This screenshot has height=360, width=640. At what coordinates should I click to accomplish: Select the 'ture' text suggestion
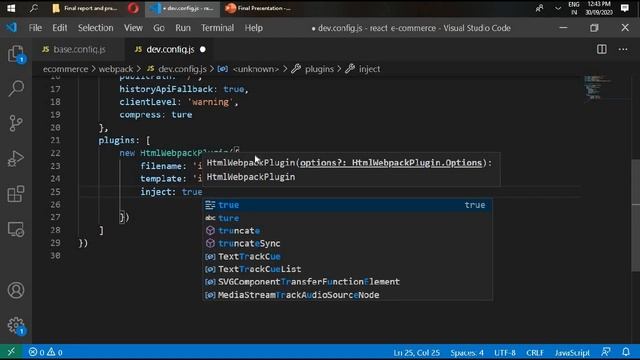tap(347, 218)
